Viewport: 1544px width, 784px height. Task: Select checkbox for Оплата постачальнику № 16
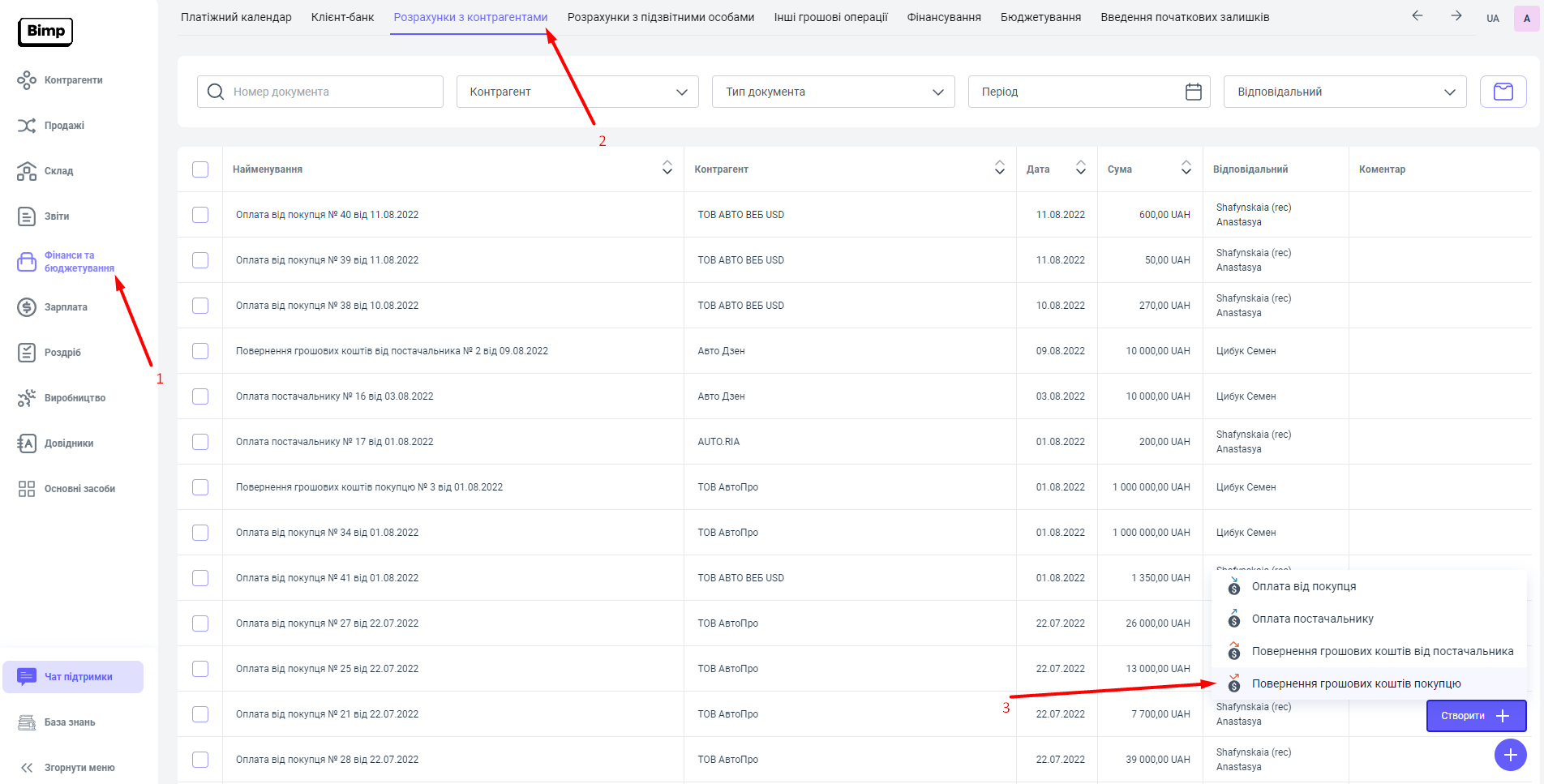click(200, 396)
